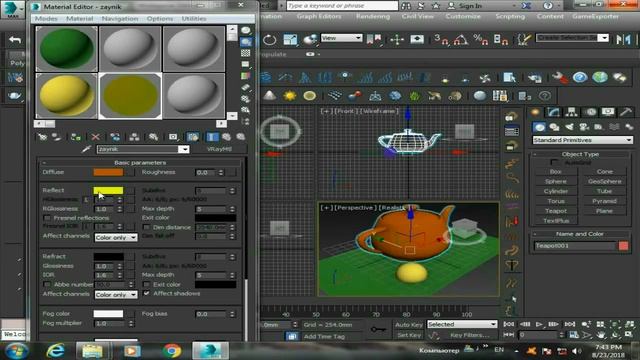Toggle refraction Exit color checkbox
The image size is (640, 360).
146,284
